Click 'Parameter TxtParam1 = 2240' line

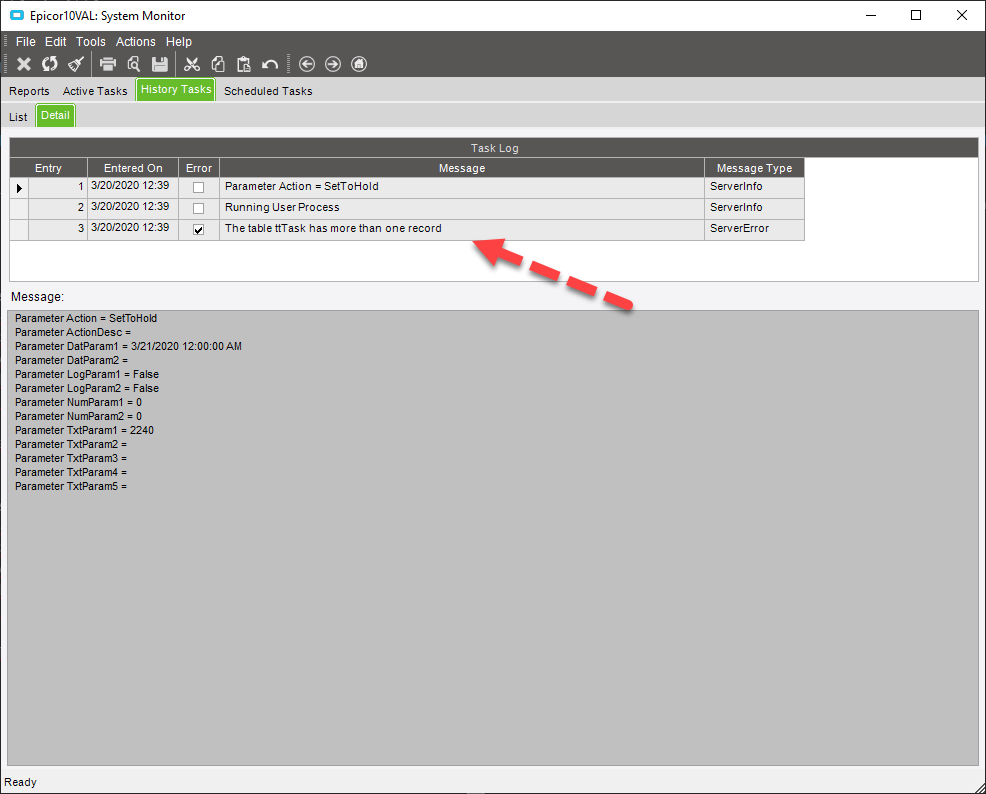(x=84, y=431)
